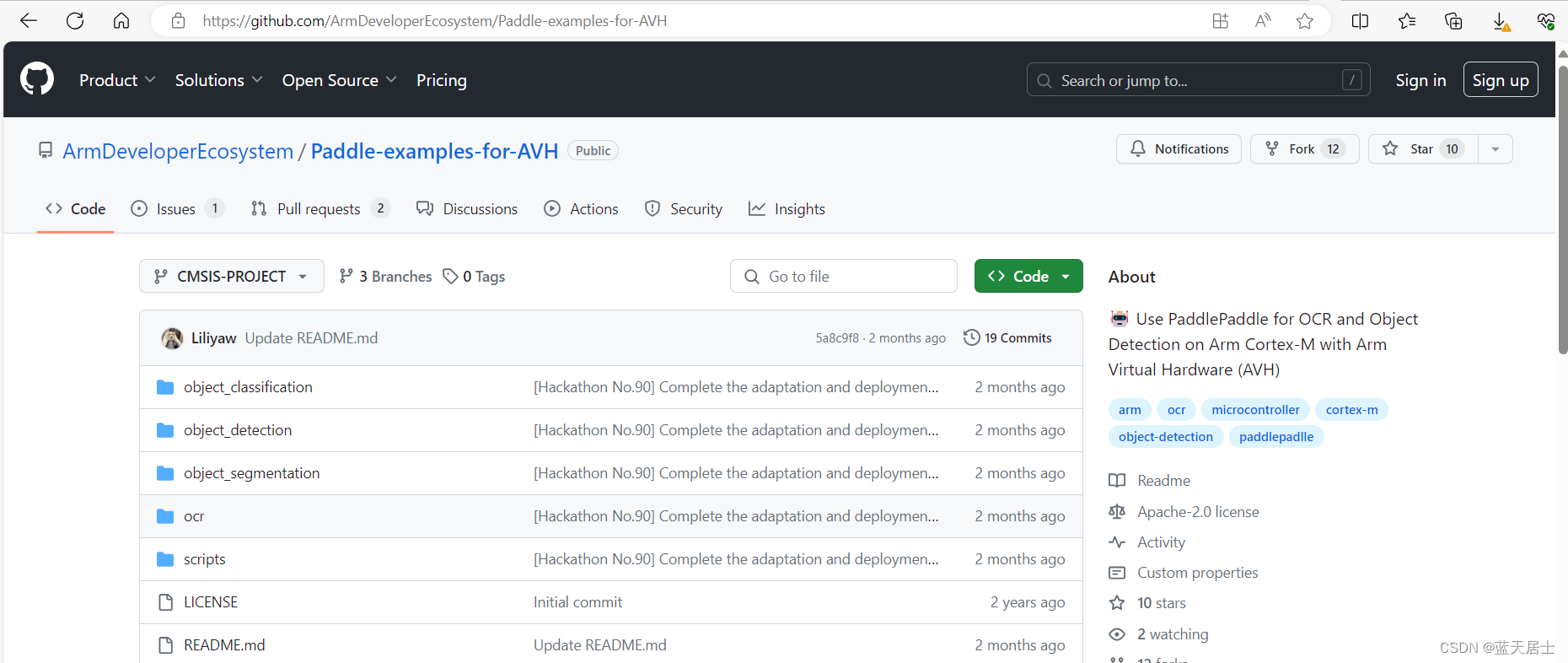Image resolution: width=1568 pixels, height=663 pixels.
Task: Click the Sign up button
Action: pyautogui.click(x=1501, y=80)
